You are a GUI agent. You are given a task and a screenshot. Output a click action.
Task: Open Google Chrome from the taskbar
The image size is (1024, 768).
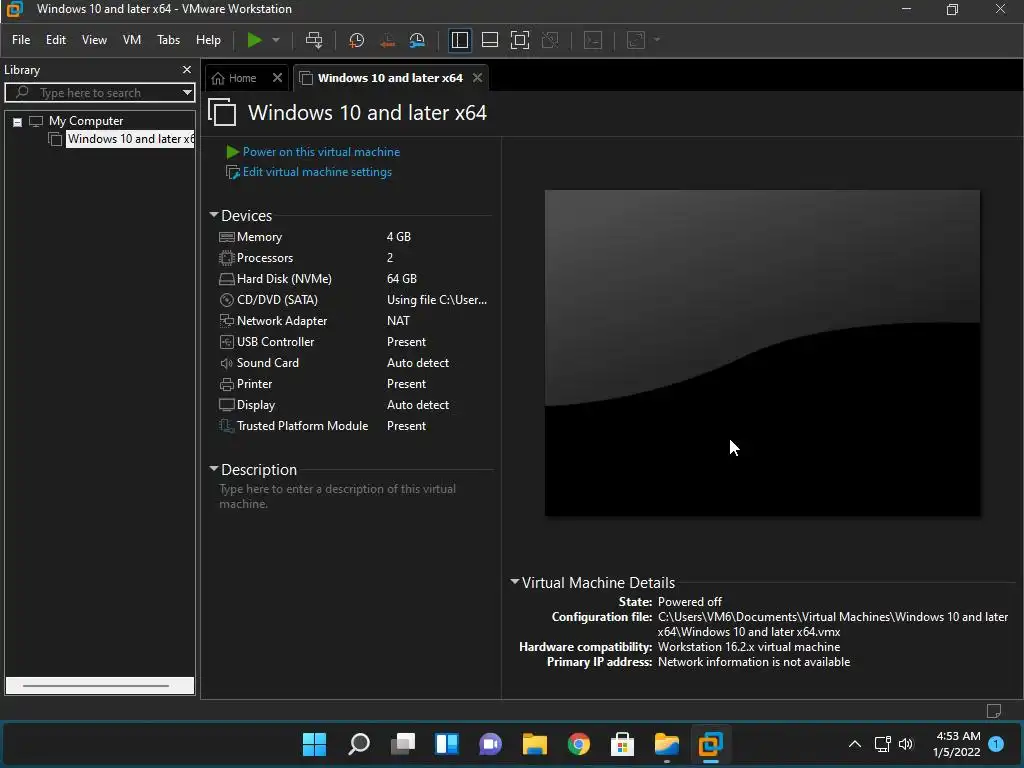(x=579, y=744)
